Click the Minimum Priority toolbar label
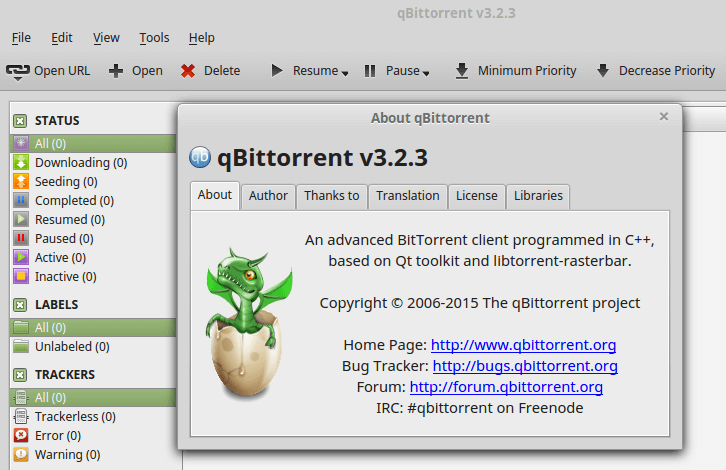 [527, 71]
